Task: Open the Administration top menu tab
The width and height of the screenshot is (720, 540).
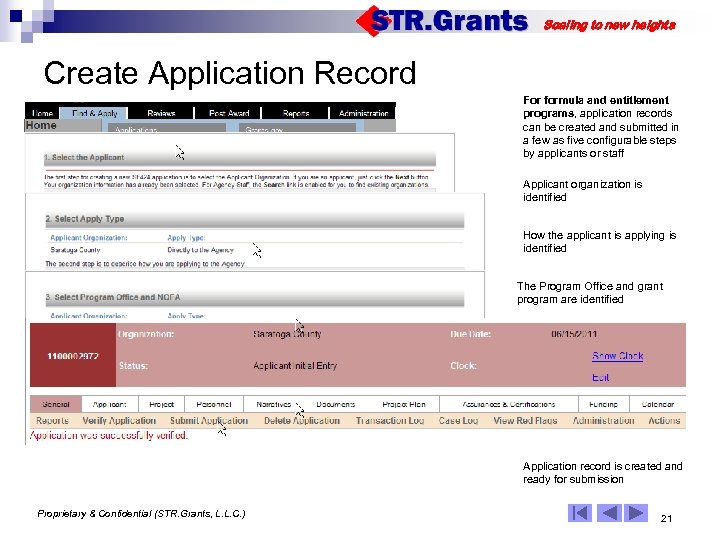Action: coord(363,113)
